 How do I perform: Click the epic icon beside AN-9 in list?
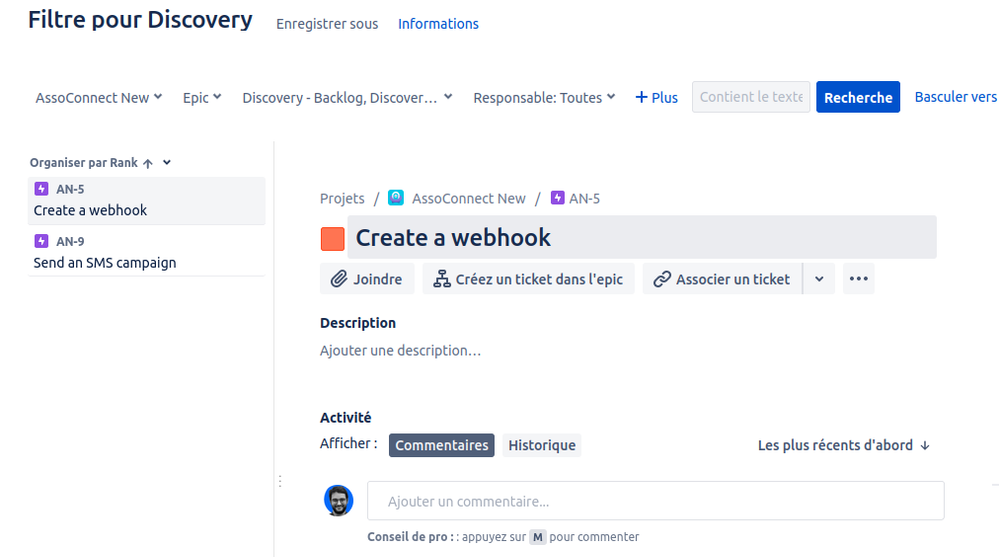click(41, 241)
